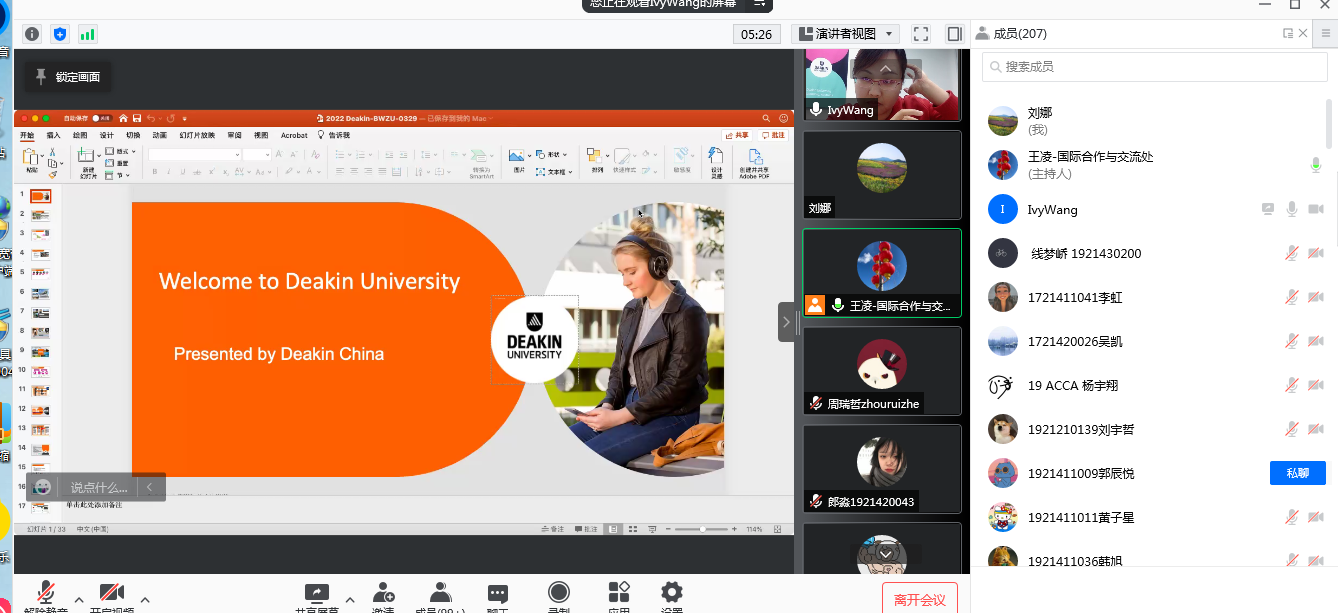Expand audio options arrow beside microphone
The image size is (1338, 613).
78,600
